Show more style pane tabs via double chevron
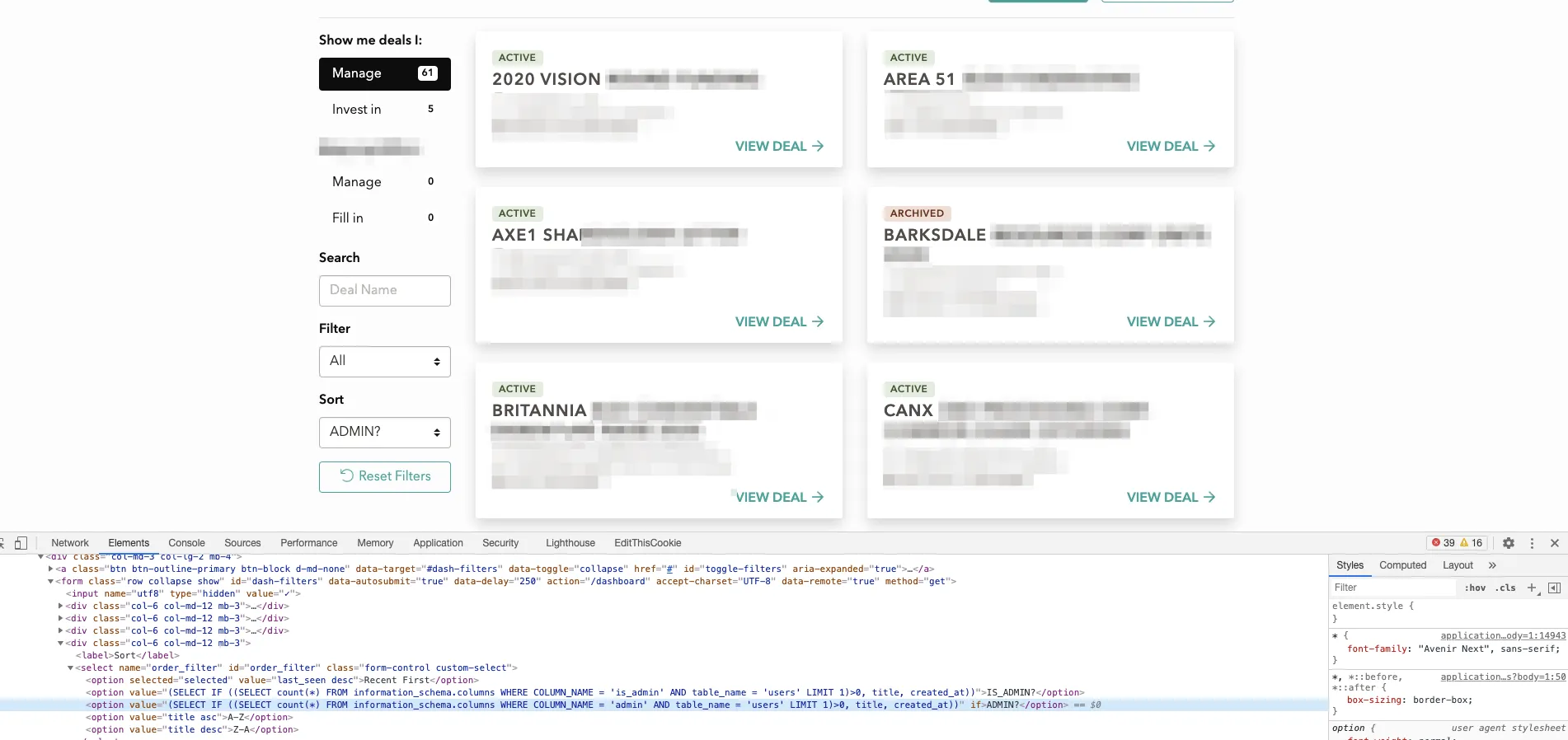 click(1492, 565)
